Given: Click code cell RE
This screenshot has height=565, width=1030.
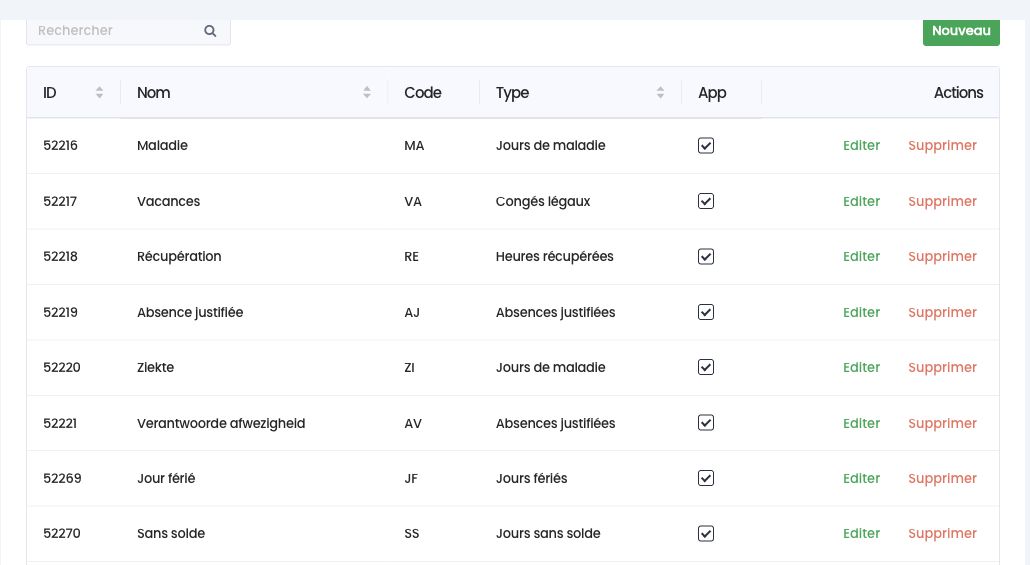Looking at the screenshot, I should 411,257.
